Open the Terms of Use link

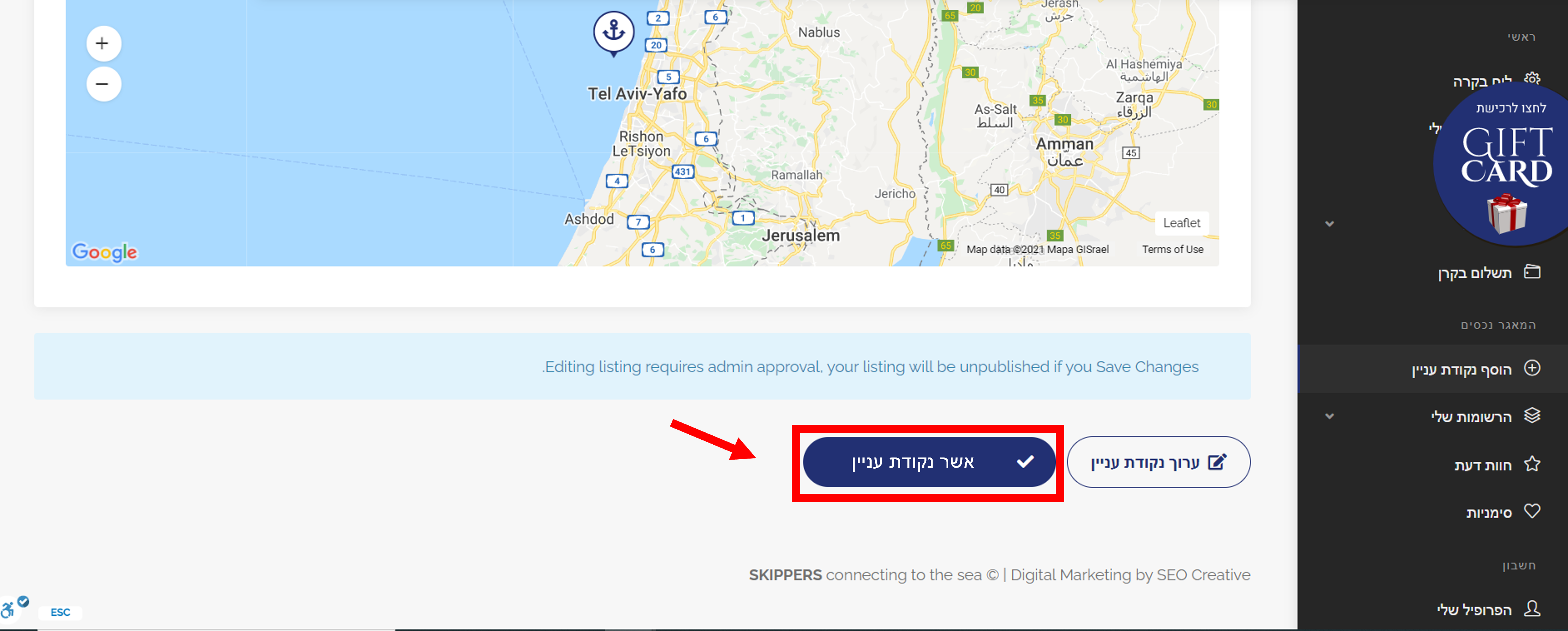click(x=1172, y=249)
